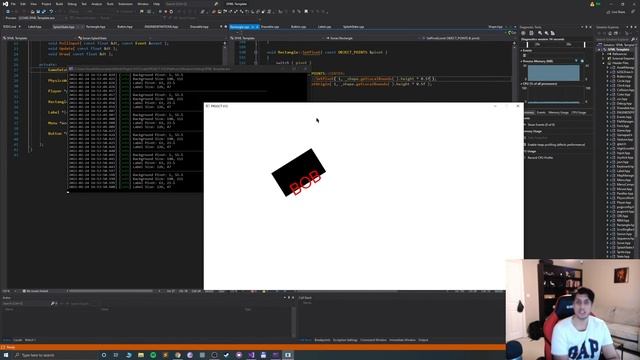Screen dimensions: 640x360
Task: Click the Save All toolbar icon
Action: click(44, 11)
